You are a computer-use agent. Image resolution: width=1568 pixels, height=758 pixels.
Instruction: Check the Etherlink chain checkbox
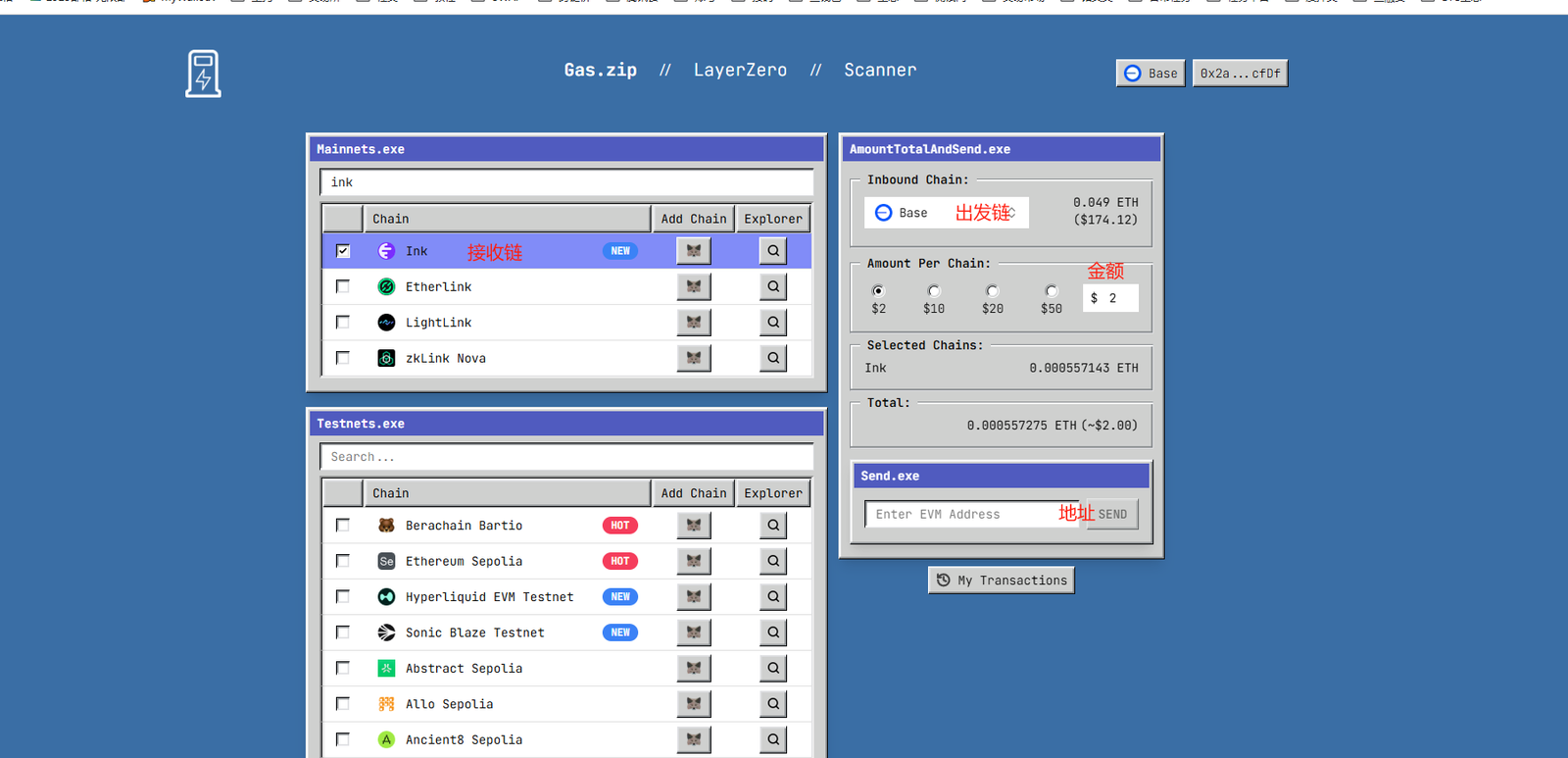(343, 286)
